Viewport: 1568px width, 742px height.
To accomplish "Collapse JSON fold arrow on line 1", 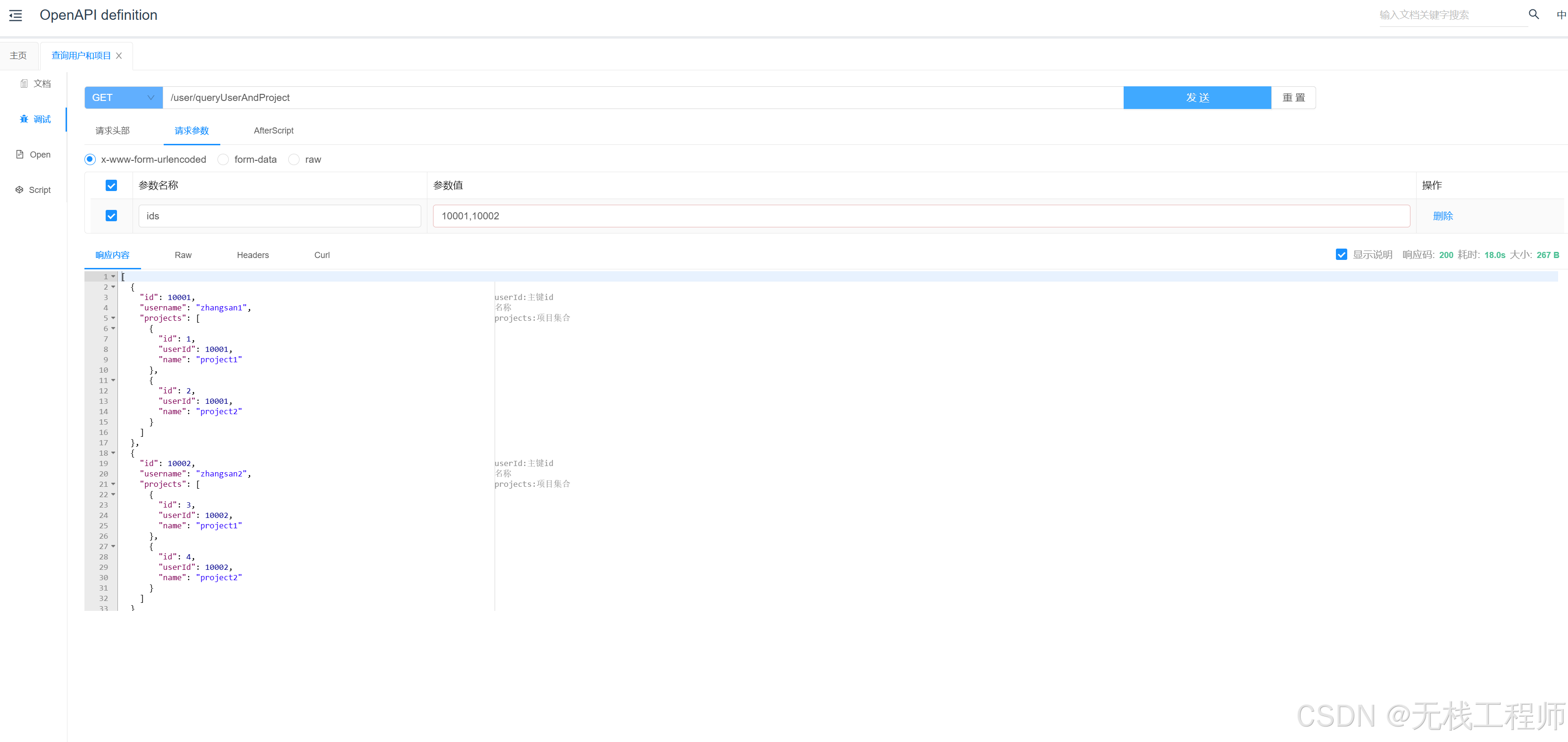I will pyautogui.click(x=113, y=276).
